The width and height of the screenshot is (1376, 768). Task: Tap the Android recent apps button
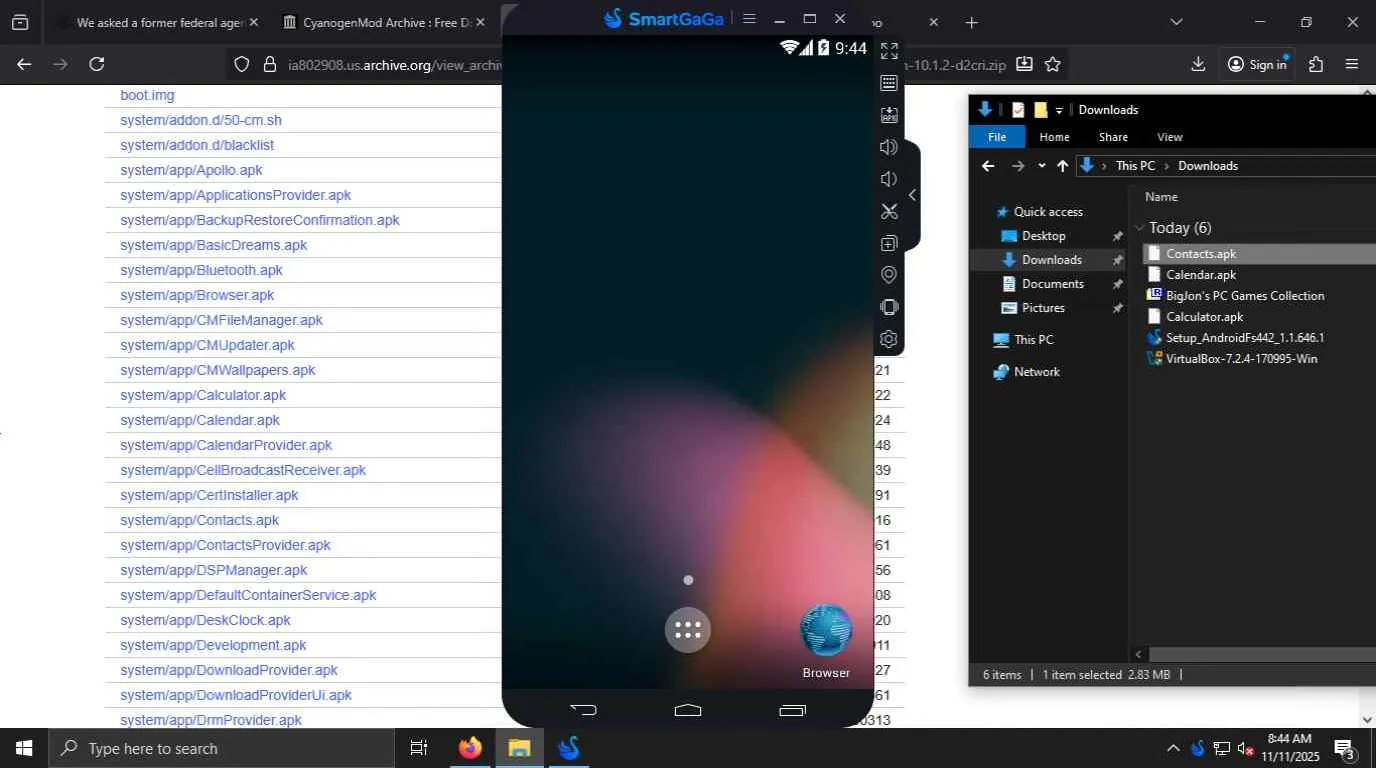(x=792, y=710)
